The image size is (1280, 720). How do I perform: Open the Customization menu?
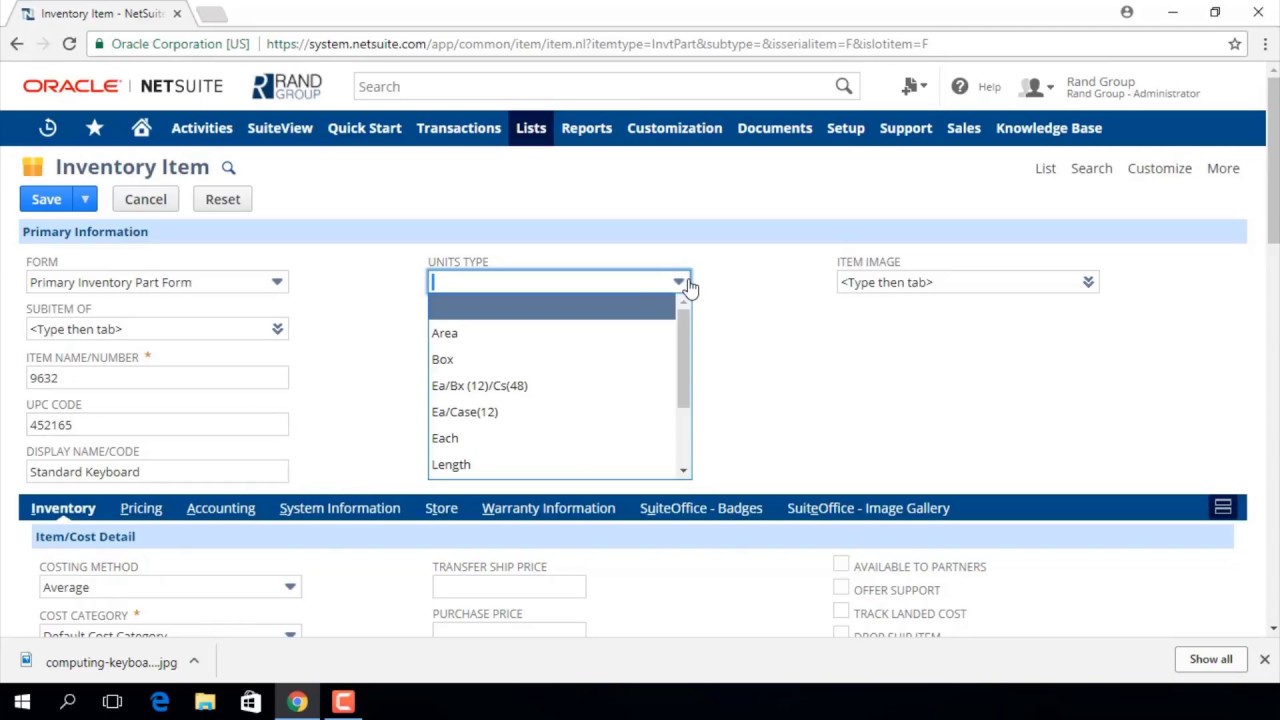click(674, 128)
